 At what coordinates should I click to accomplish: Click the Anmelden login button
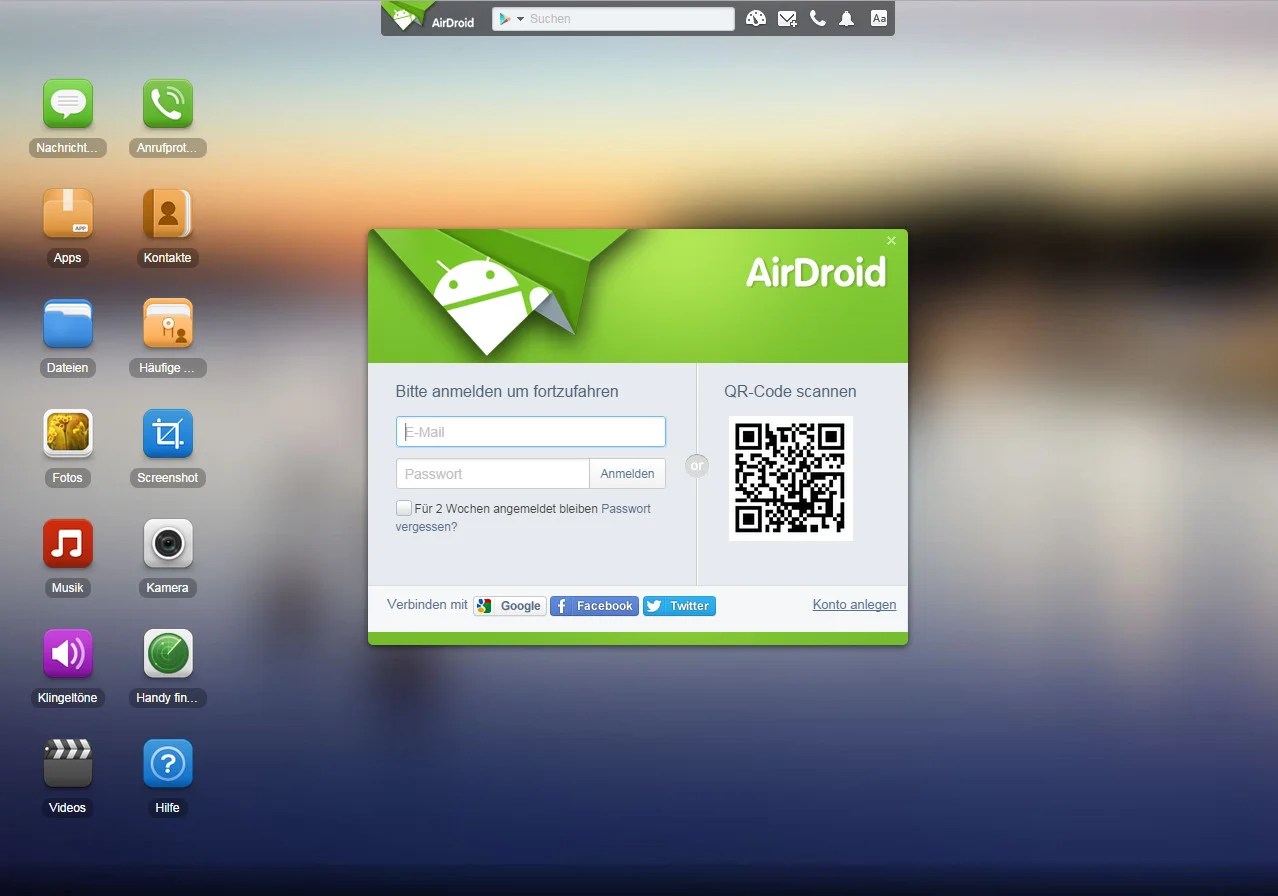tap(627, 473)
